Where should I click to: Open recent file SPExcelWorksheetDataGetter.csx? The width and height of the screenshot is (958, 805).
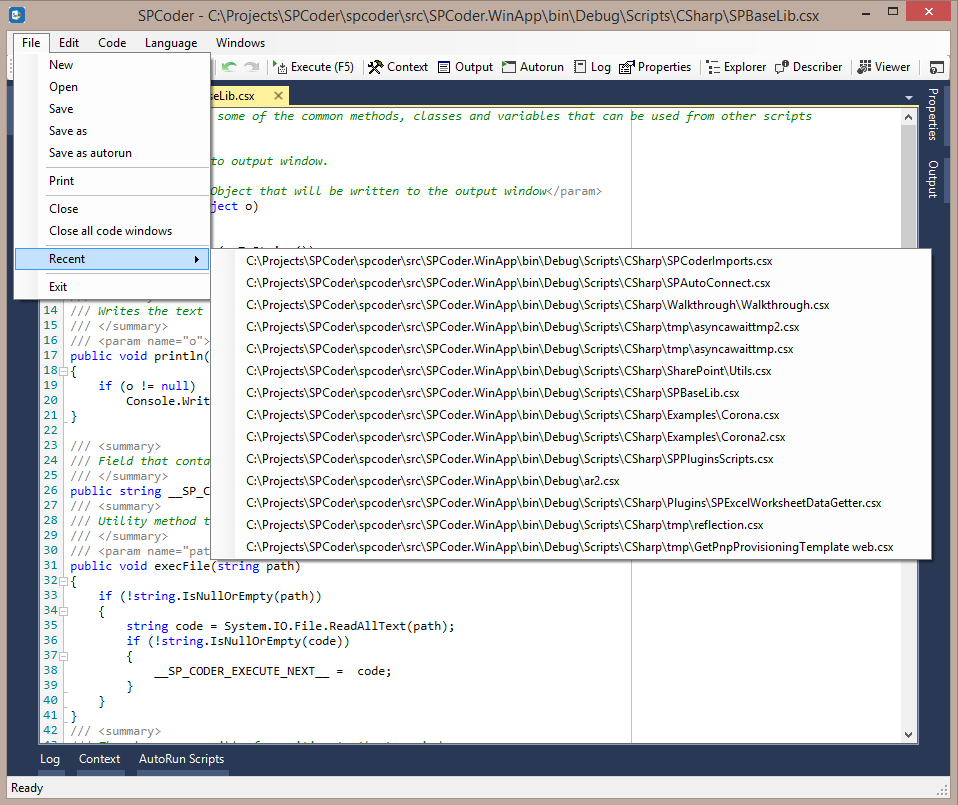[571, 503]
